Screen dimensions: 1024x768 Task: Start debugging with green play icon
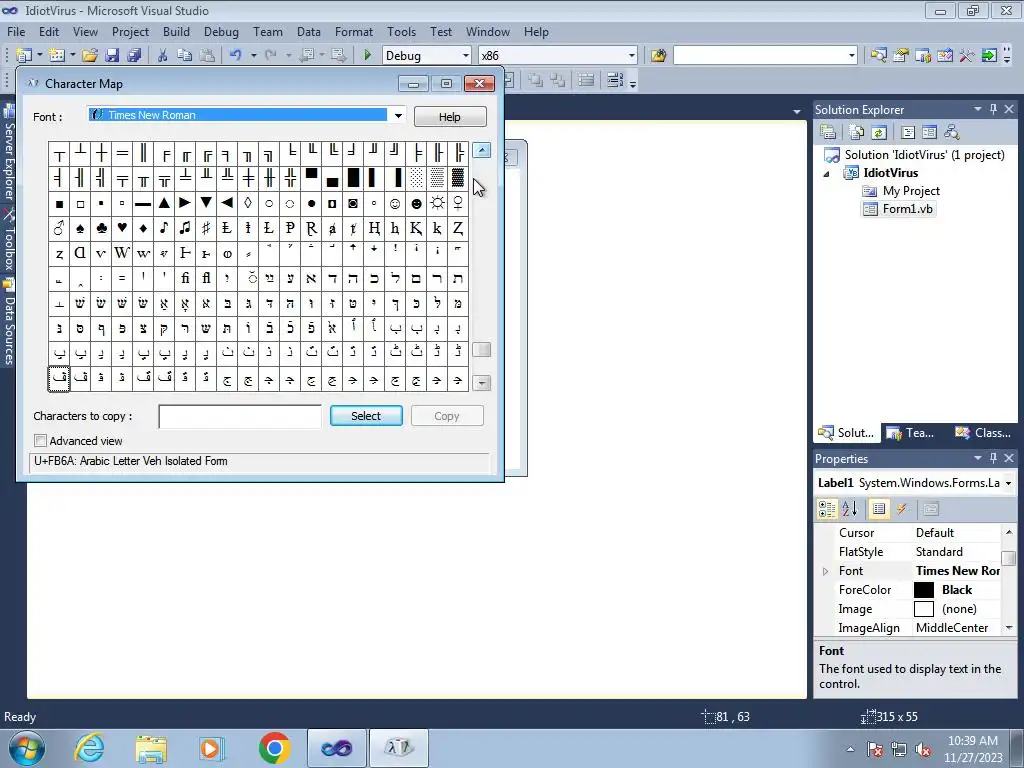tap(367, 56)
